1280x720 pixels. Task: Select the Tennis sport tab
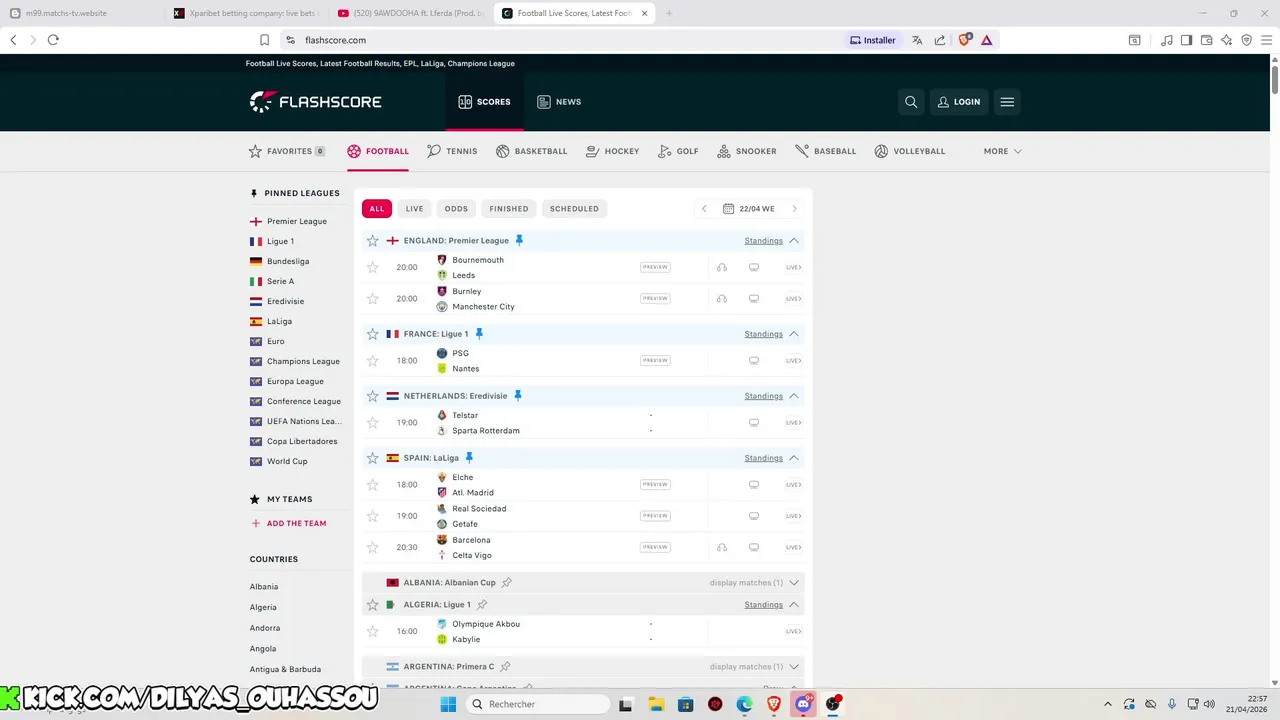[452, 151]
